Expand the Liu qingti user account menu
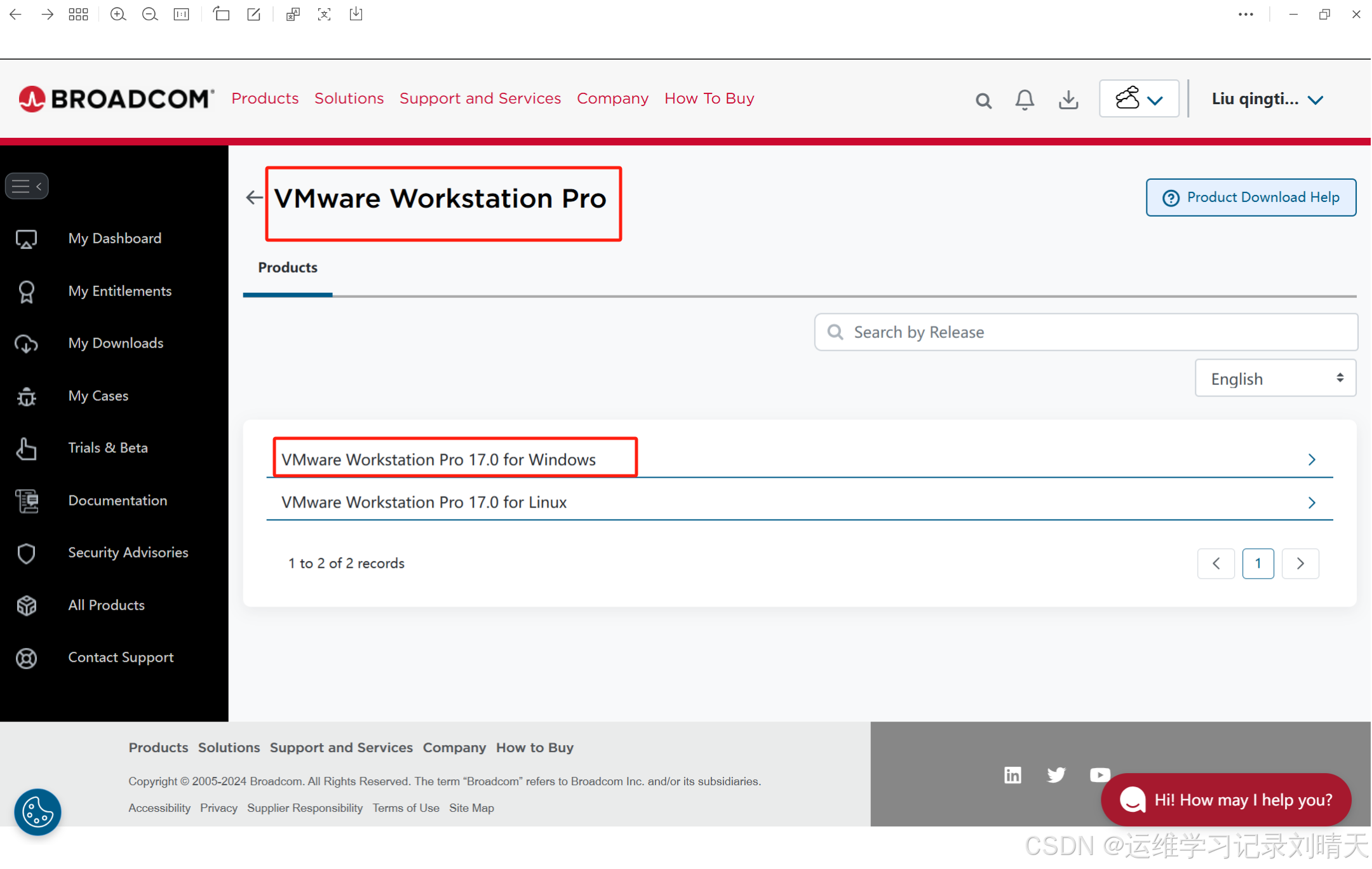 point(1266,98)
